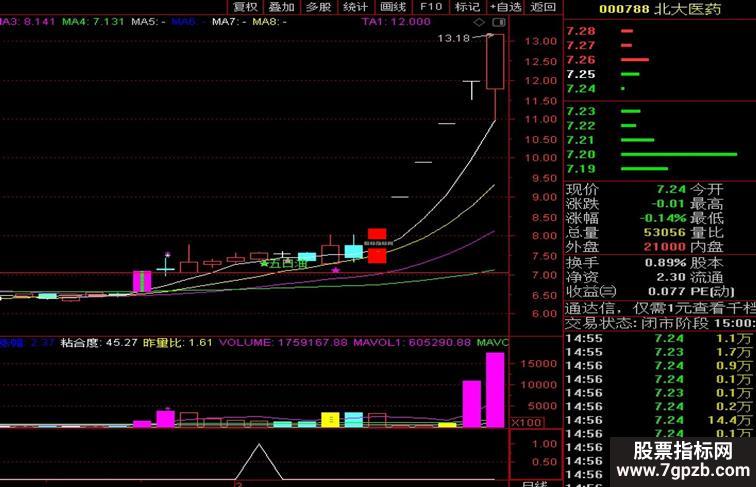Select ask price 7.28 row

[660, 31]
